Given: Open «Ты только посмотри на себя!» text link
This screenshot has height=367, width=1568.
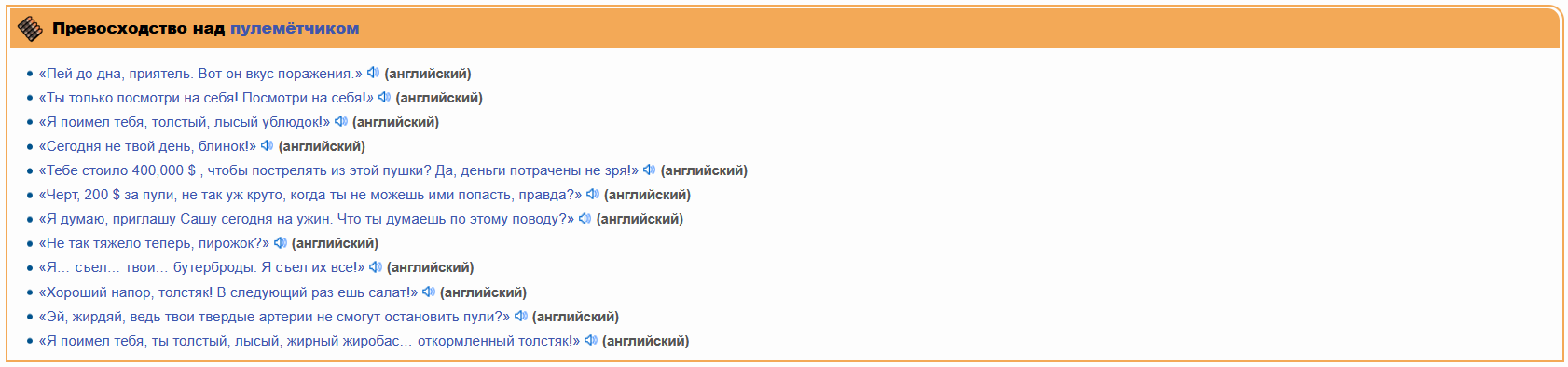Looking at the screenshot, I should coord(206,98).
